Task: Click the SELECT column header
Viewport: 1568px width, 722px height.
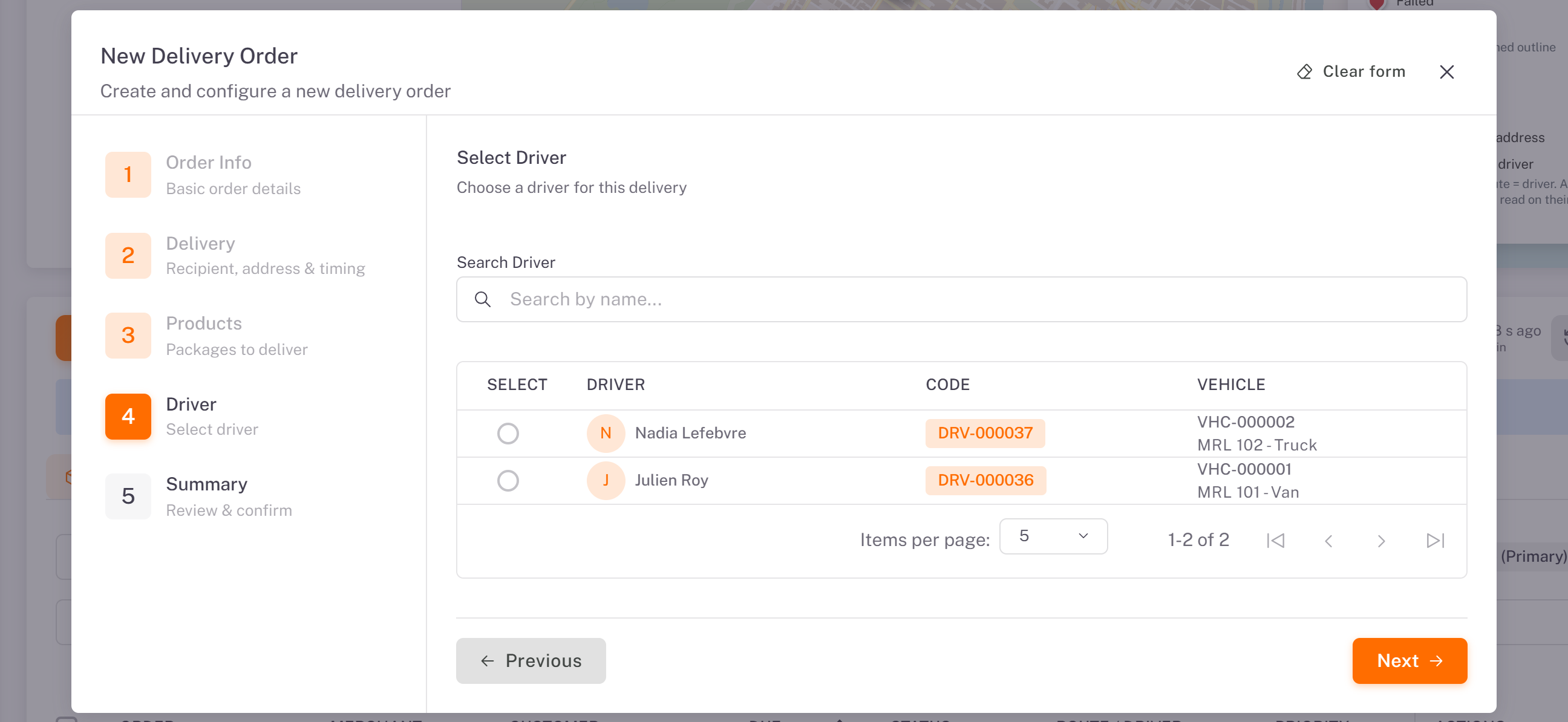Action: coord(517,385)
